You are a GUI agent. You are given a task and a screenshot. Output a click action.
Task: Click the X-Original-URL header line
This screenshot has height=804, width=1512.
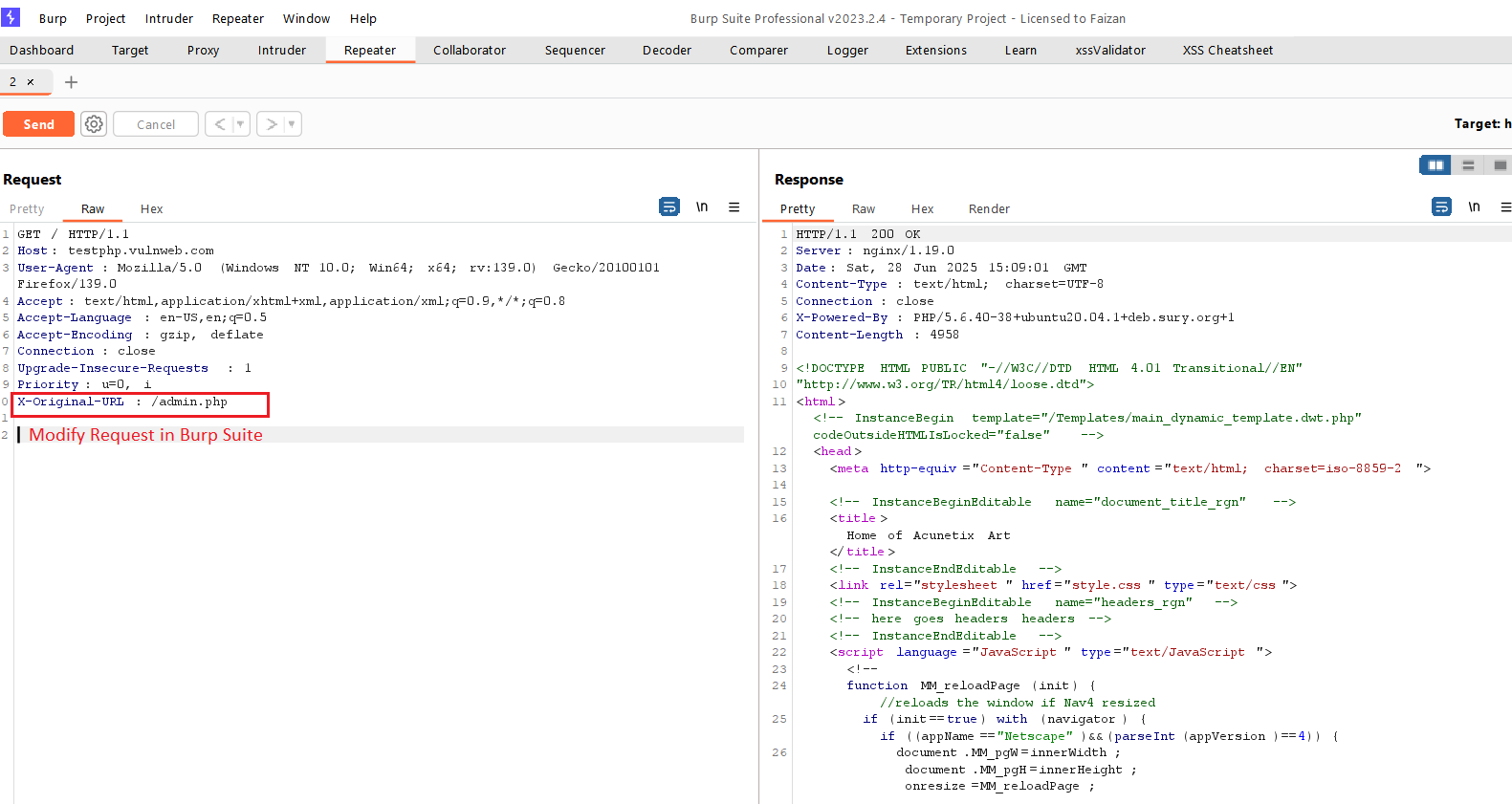coord(122,402)
